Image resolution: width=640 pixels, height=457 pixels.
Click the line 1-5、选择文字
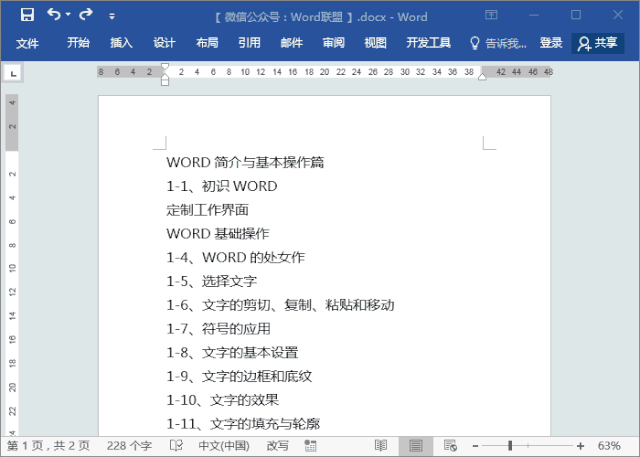[211, 281]
